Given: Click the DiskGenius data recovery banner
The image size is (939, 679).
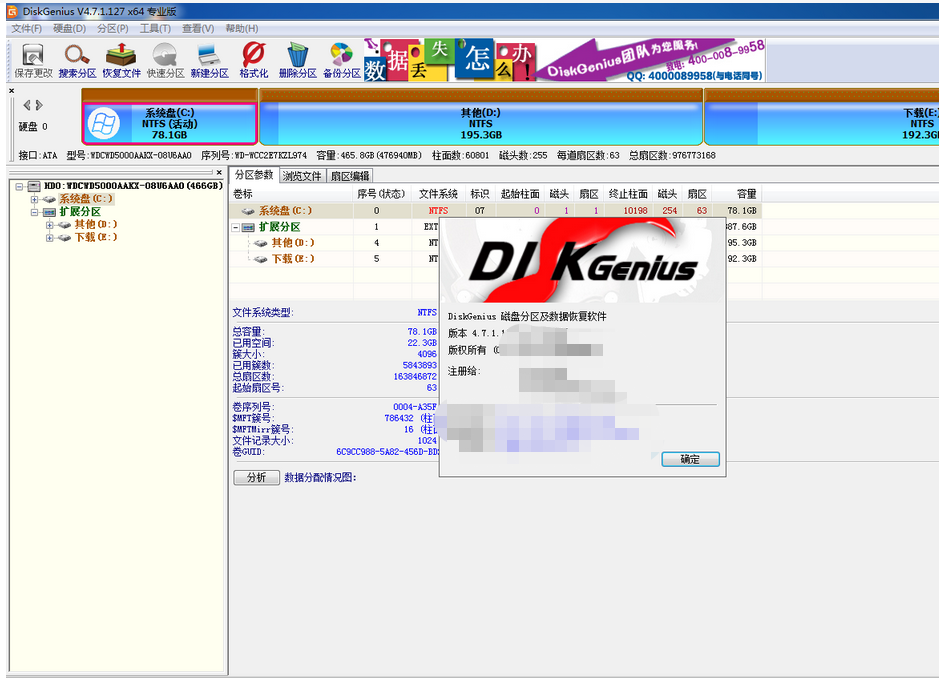Looking at the screenshot, I should point(565,60).
